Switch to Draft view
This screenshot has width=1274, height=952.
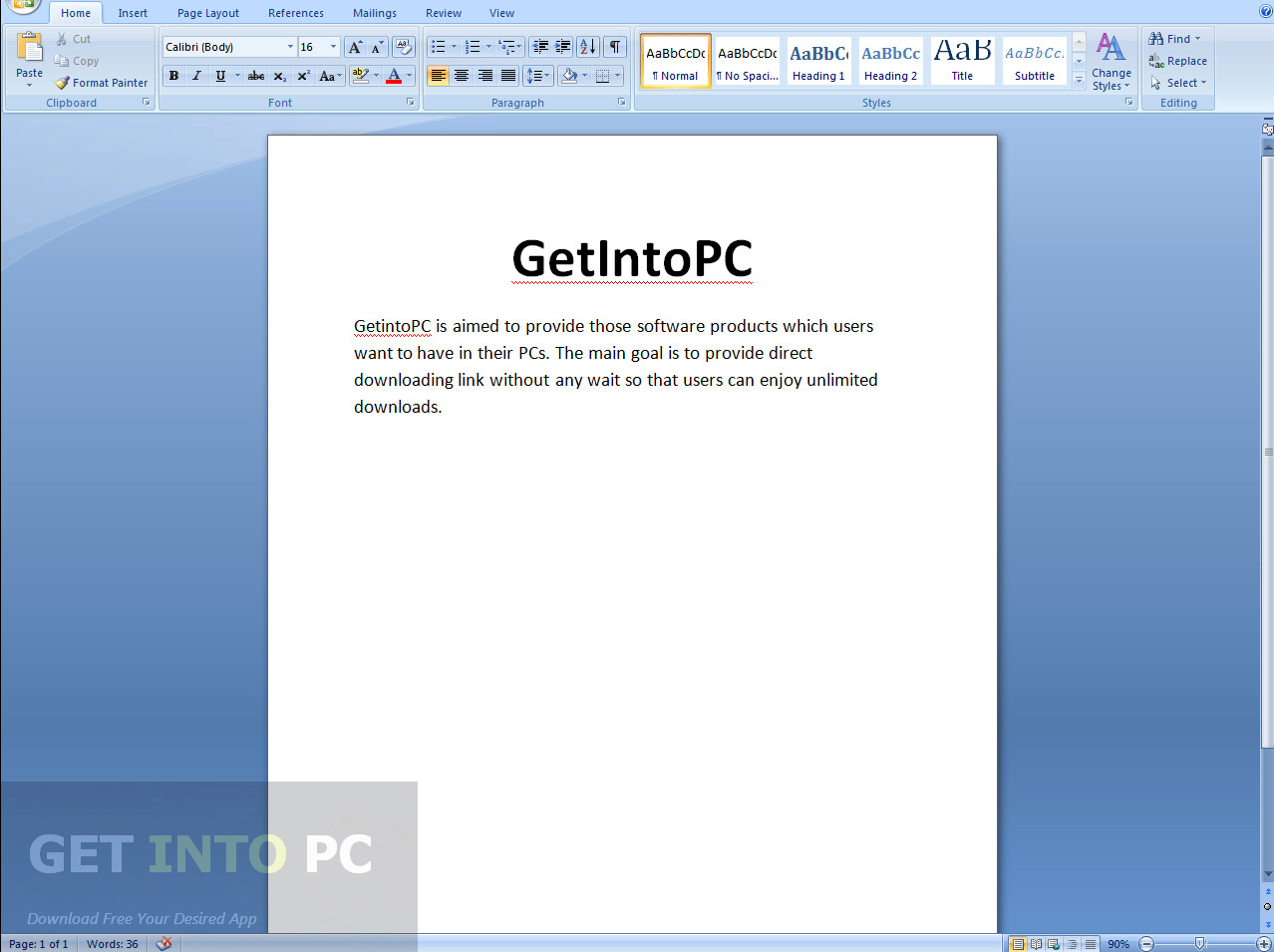tap(1090, 944)
